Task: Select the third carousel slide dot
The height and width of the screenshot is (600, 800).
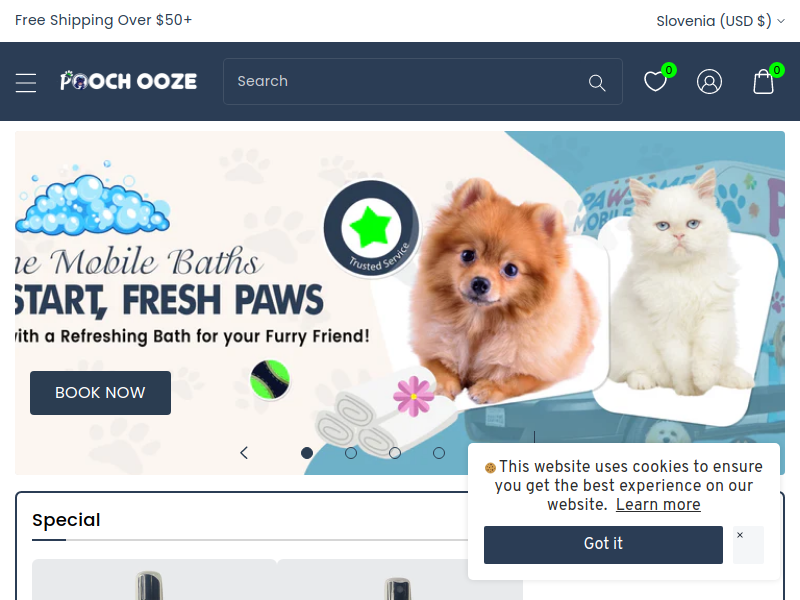Action: click(395, 453)
